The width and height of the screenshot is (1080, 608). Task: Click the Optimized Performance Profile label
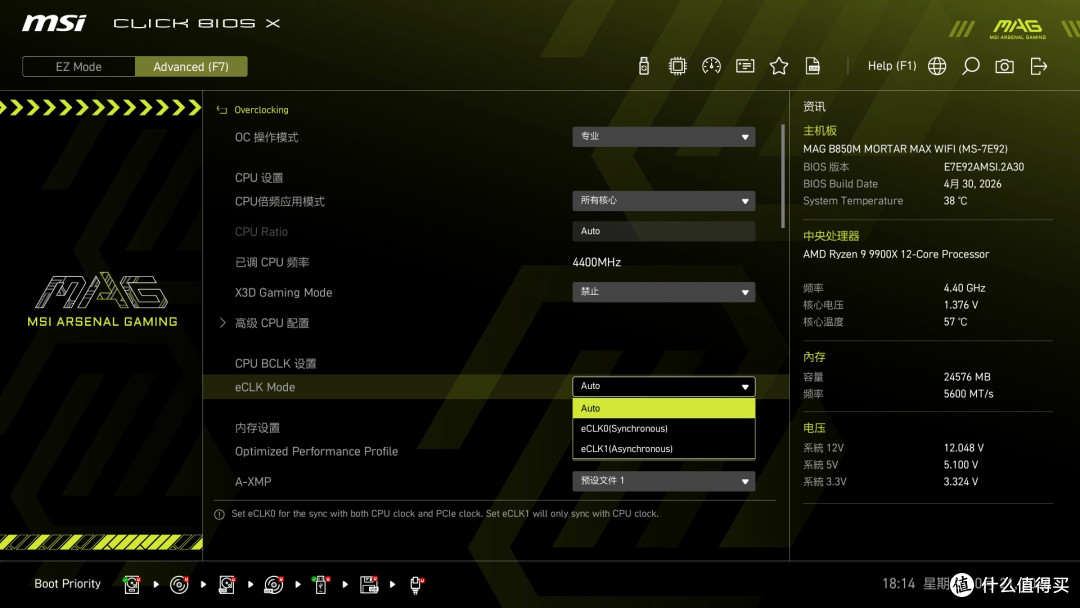[316, 452]
